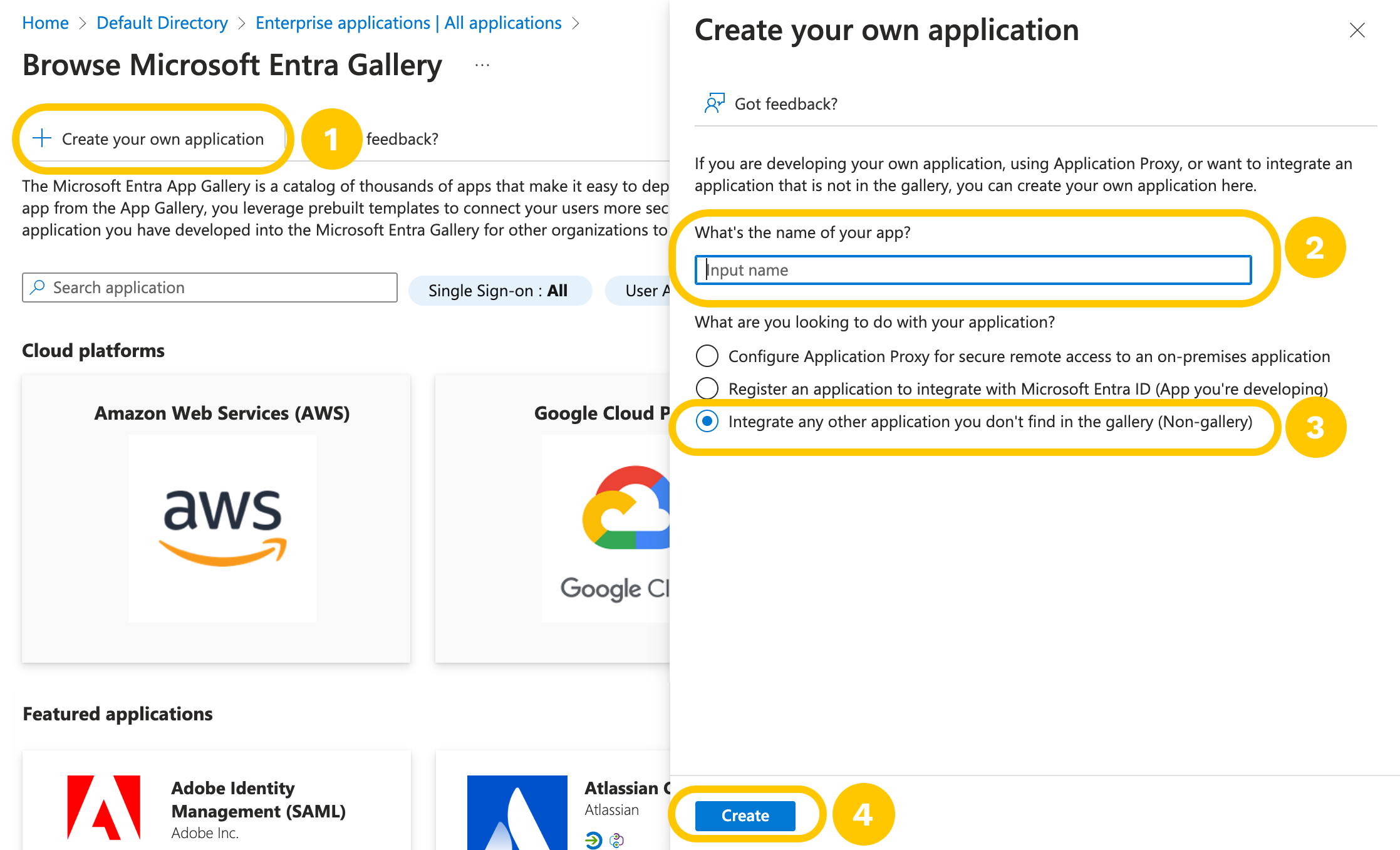Focus the app name input field

coord(973,270)
